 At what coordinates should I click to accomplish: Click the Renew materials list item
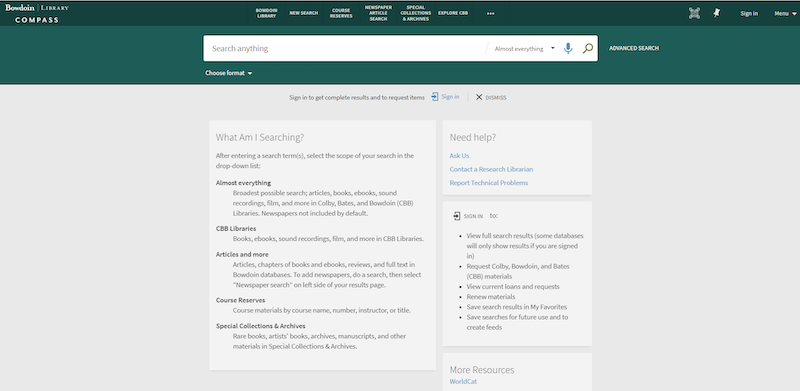491,297
